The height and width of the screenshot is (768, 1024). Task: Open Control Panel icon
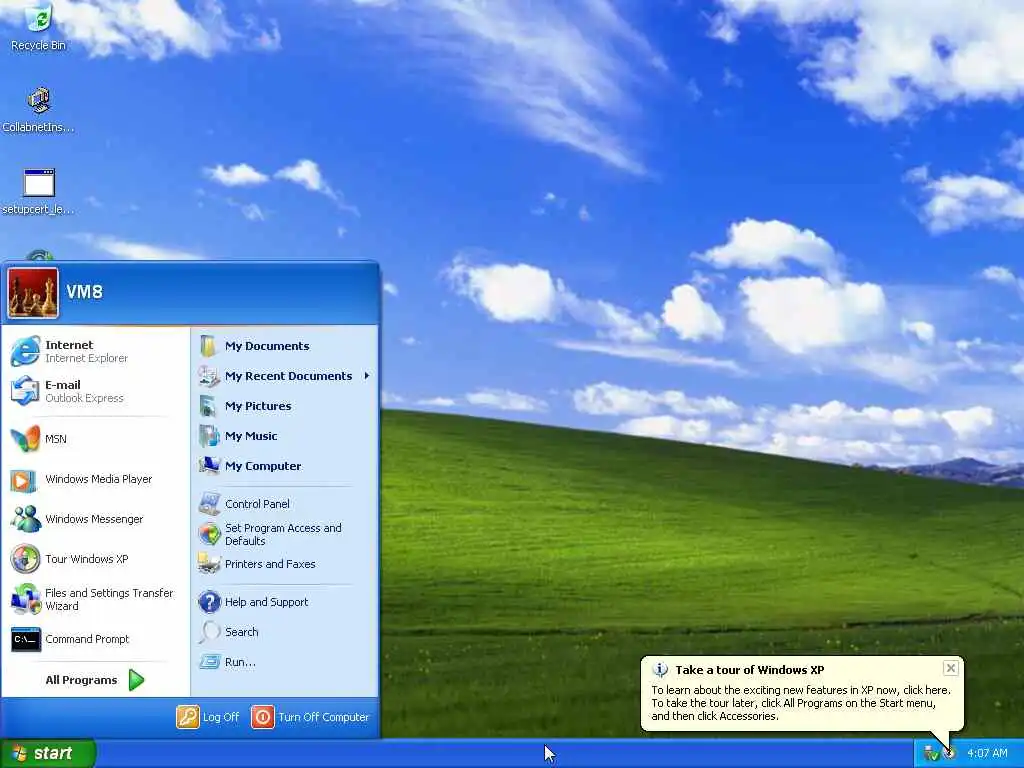209,504
